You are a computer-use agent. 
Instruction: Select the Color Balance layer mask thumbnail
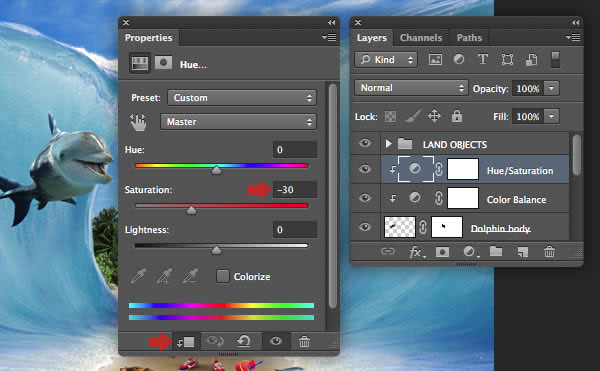click(x=463, y=198)
